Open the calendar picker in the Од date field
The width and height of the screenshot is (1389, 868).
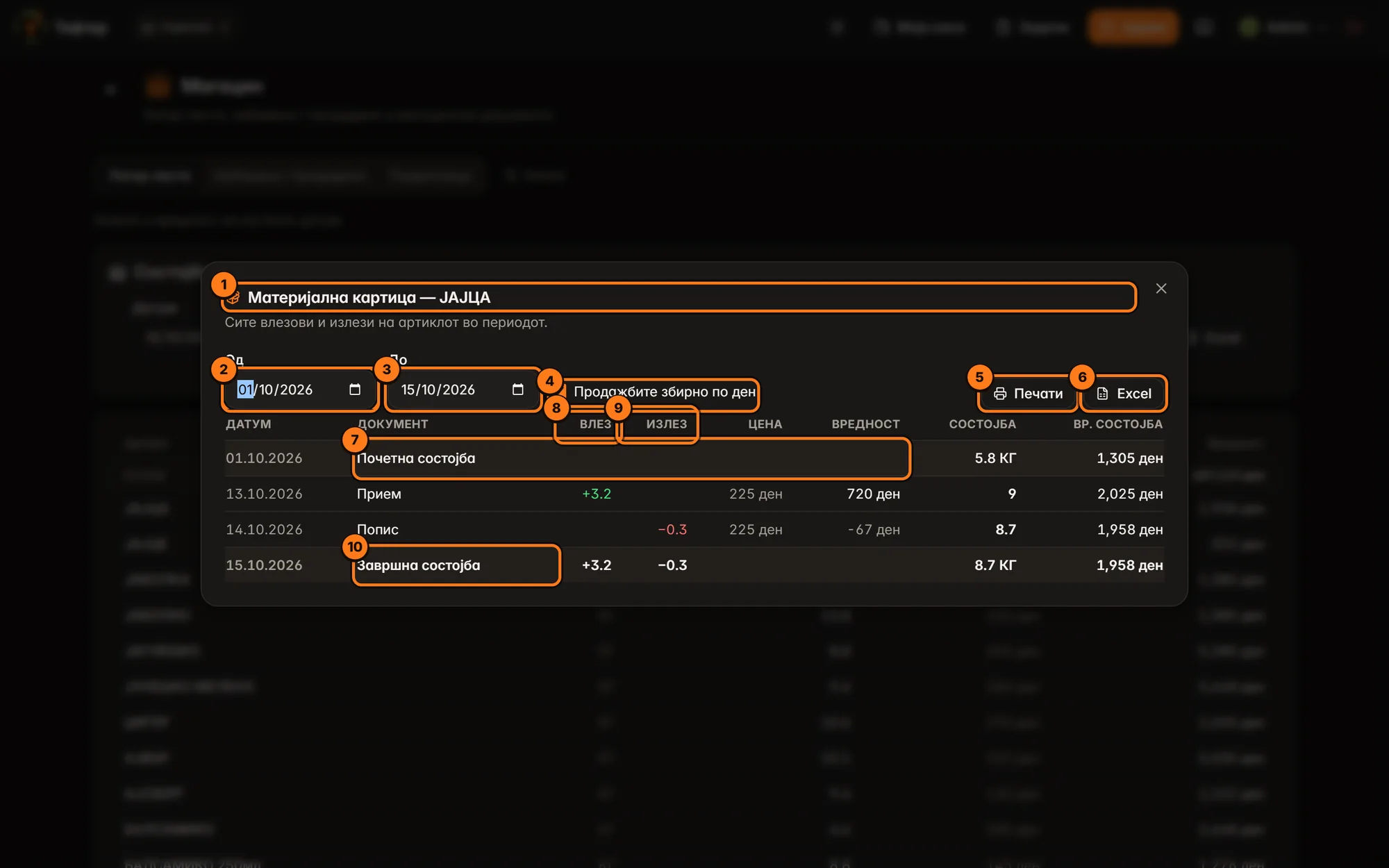(355, 390)
